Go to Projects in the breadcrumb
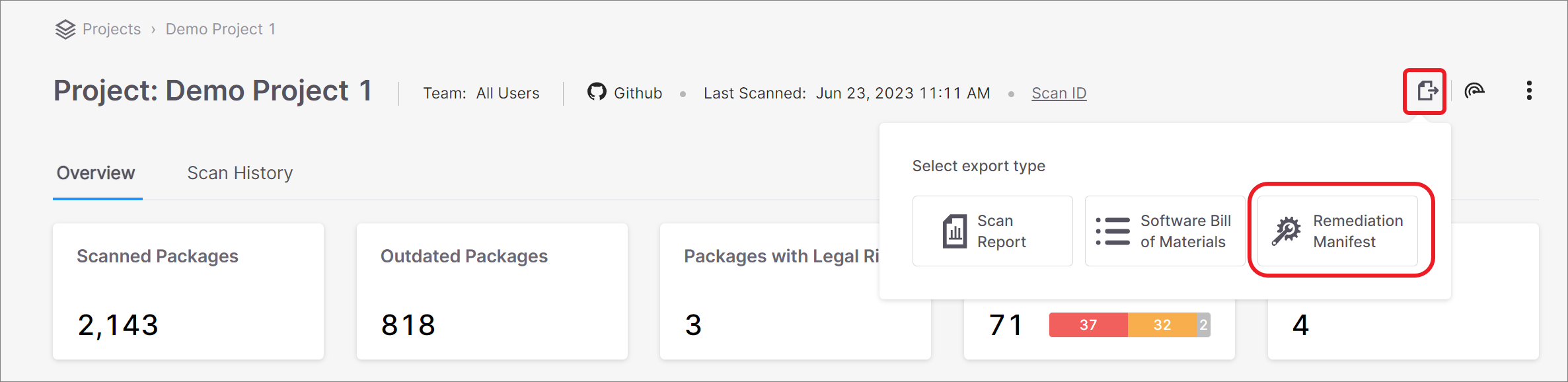The image size is (1568, 382). (112, 29)
